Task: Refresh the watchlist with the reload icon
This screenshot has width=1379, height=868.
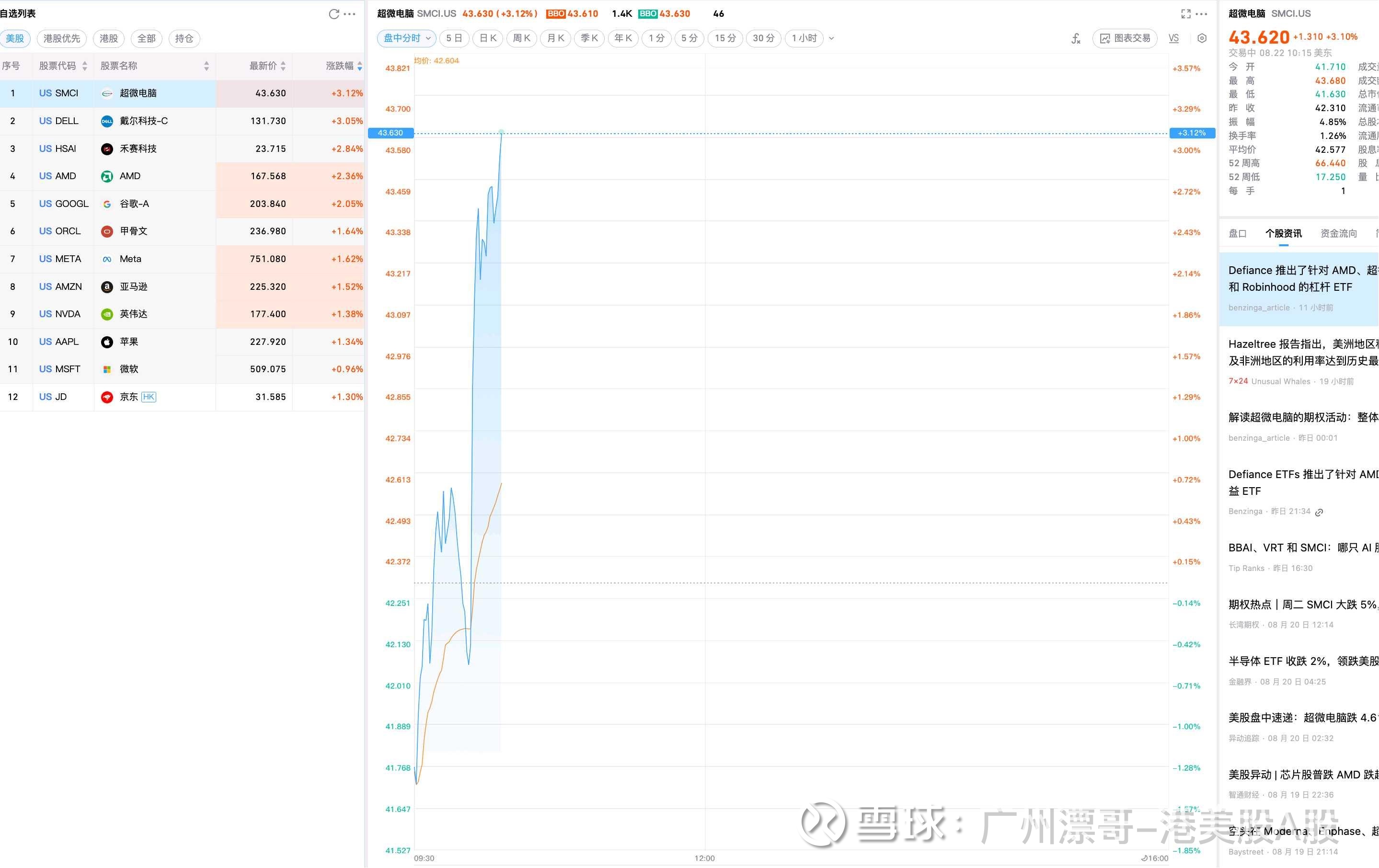Action: [334, 14]
